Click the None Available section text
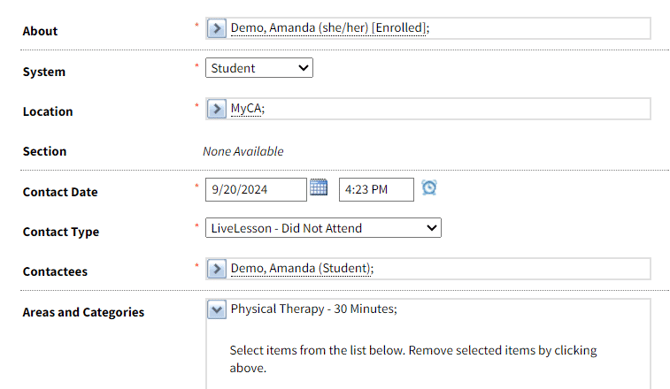 (x=243, y=151)
